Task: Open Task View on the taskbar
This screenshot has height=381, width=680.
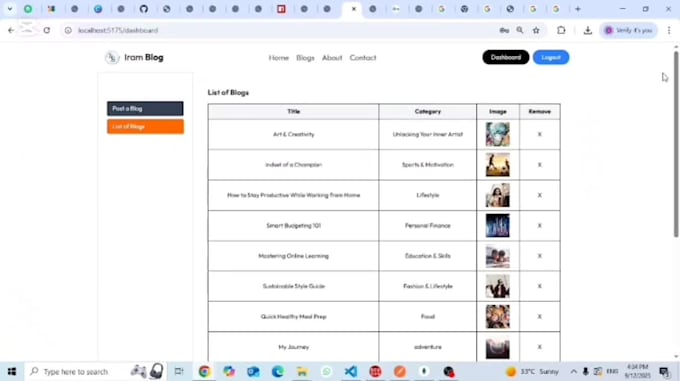Action: click(x=179, y=371)
